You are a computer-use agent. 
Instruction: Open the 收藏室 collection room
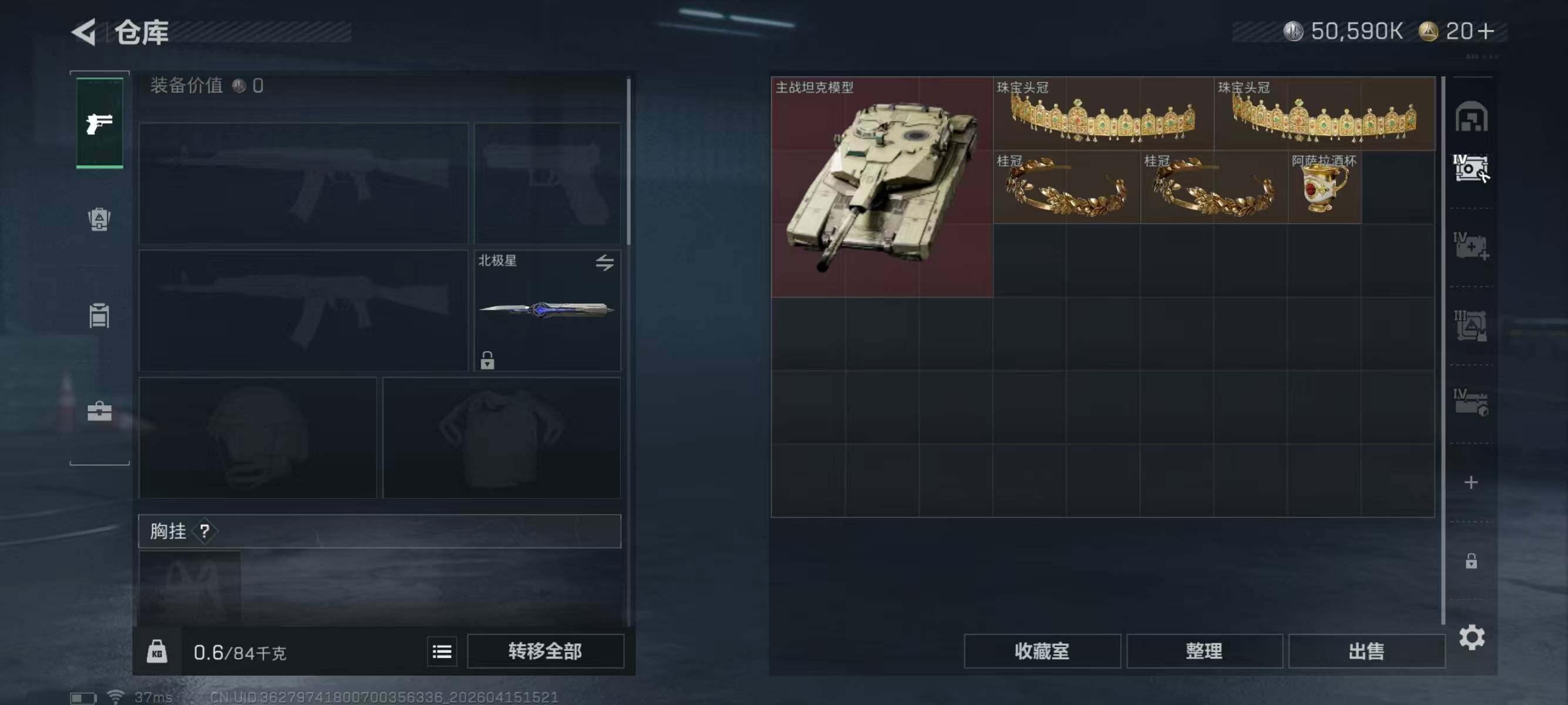tap(1042, 652)
